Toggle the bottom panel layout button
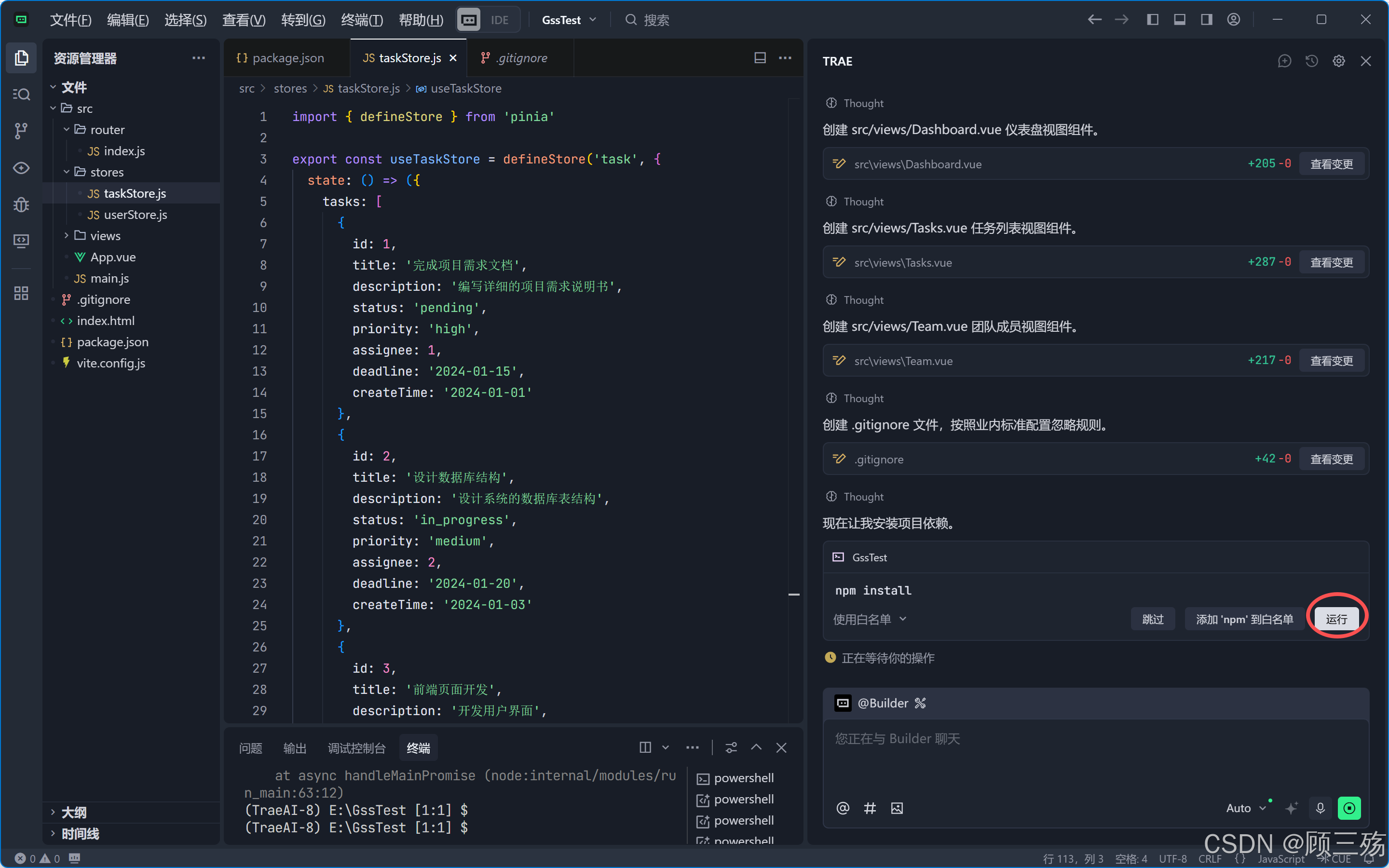The width and height of the screenshot is (1389, 868). (x=1180, y=20)
